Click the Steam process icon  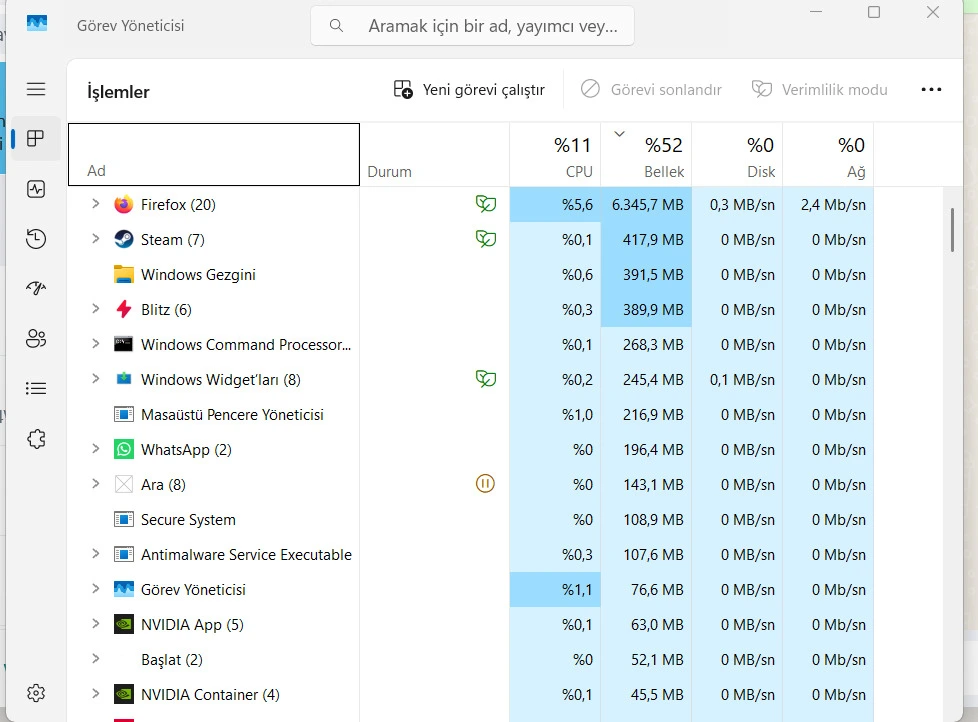pos(123,239)
